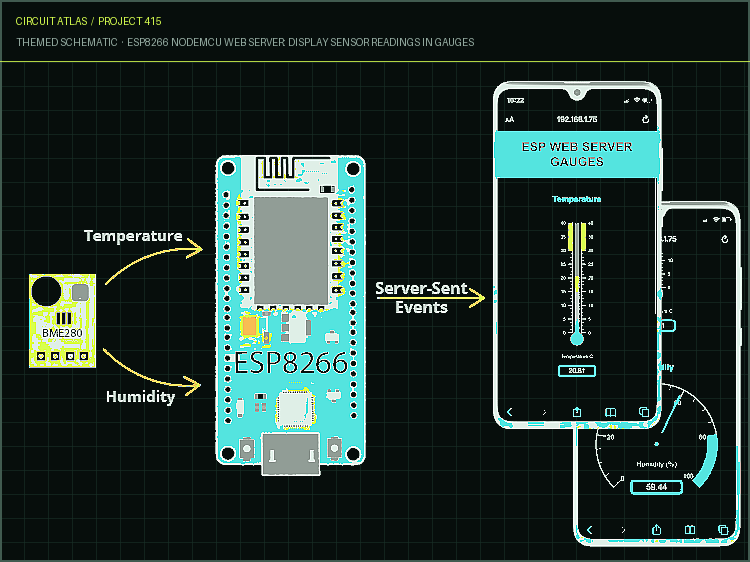Click the temperature value box 20.81
Screen dimensions: 750x562
coord(577,371)
